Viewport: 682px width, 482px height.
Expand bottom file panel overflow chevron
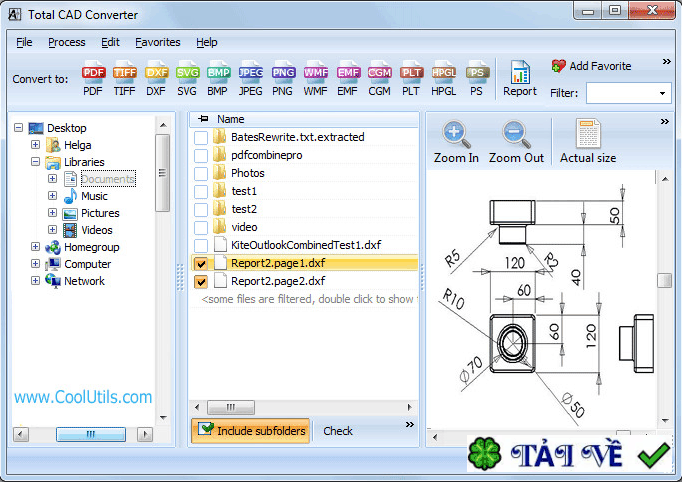pos(410,425)
